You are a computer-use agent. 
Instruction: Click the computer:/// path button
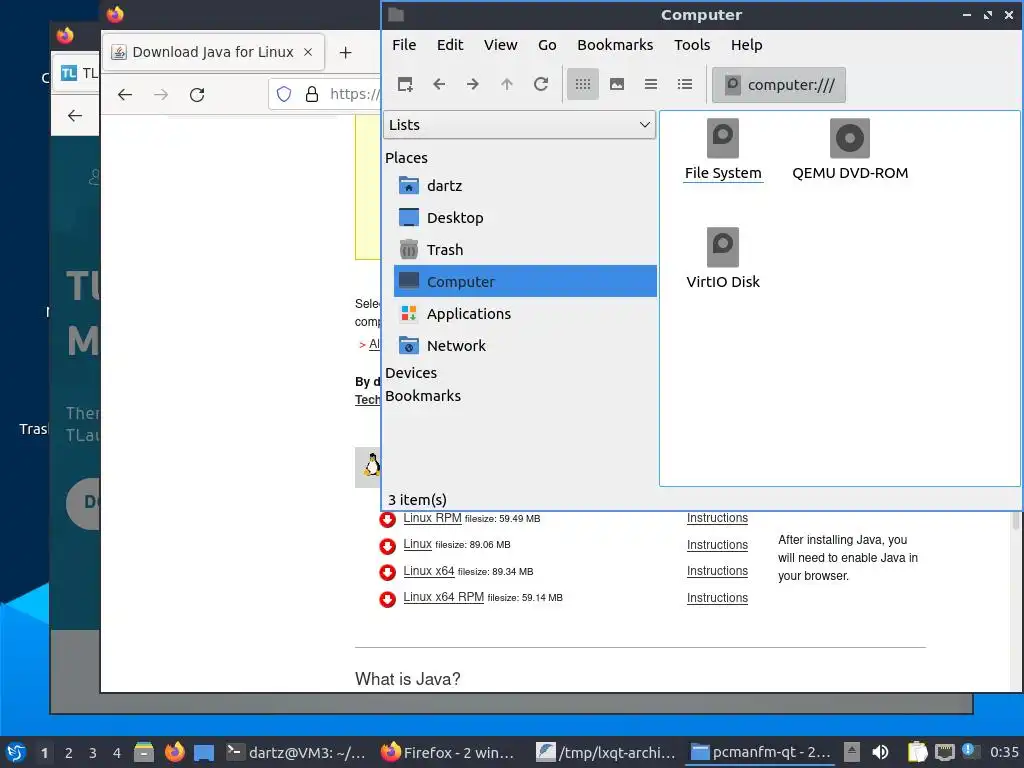tap(778, 85)
